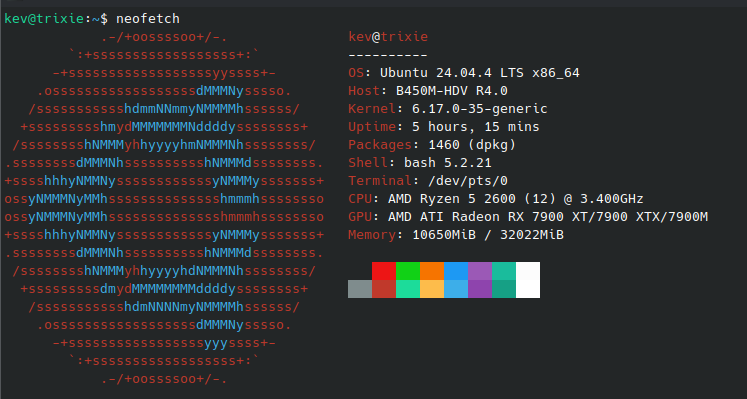Click the 'GPU' label
This screenshot has width=747, height=399.
[x=360, y=217]
